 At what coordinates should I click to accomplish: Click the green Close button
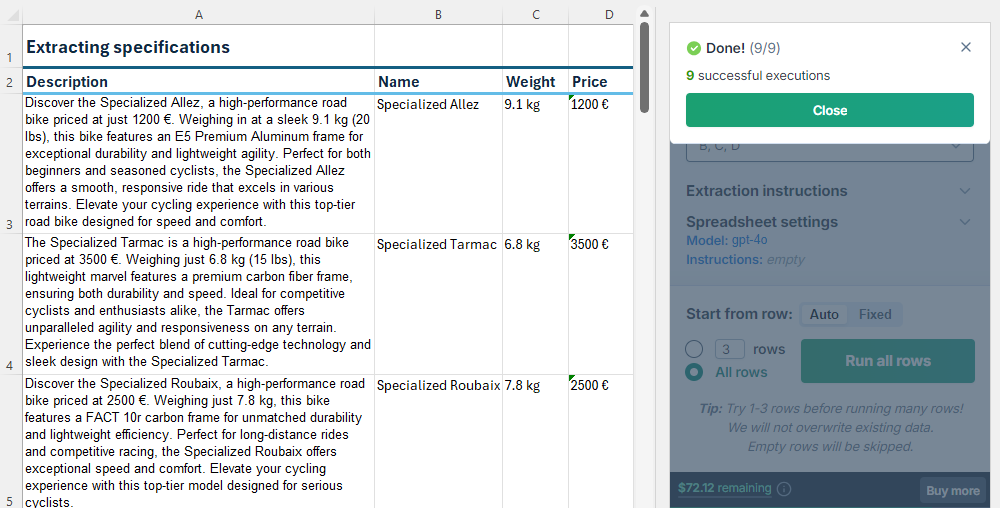(x=829, y=110)
